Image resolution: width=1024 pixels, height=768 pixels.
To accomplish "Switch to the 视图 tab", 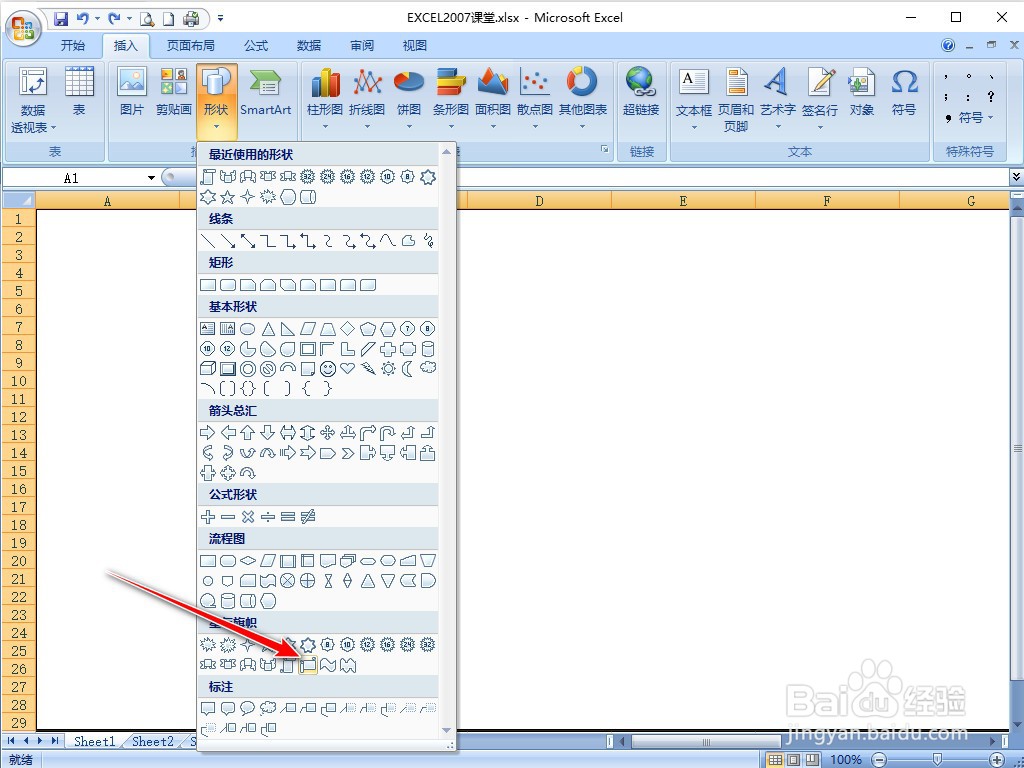I will (x=415, y=46).
